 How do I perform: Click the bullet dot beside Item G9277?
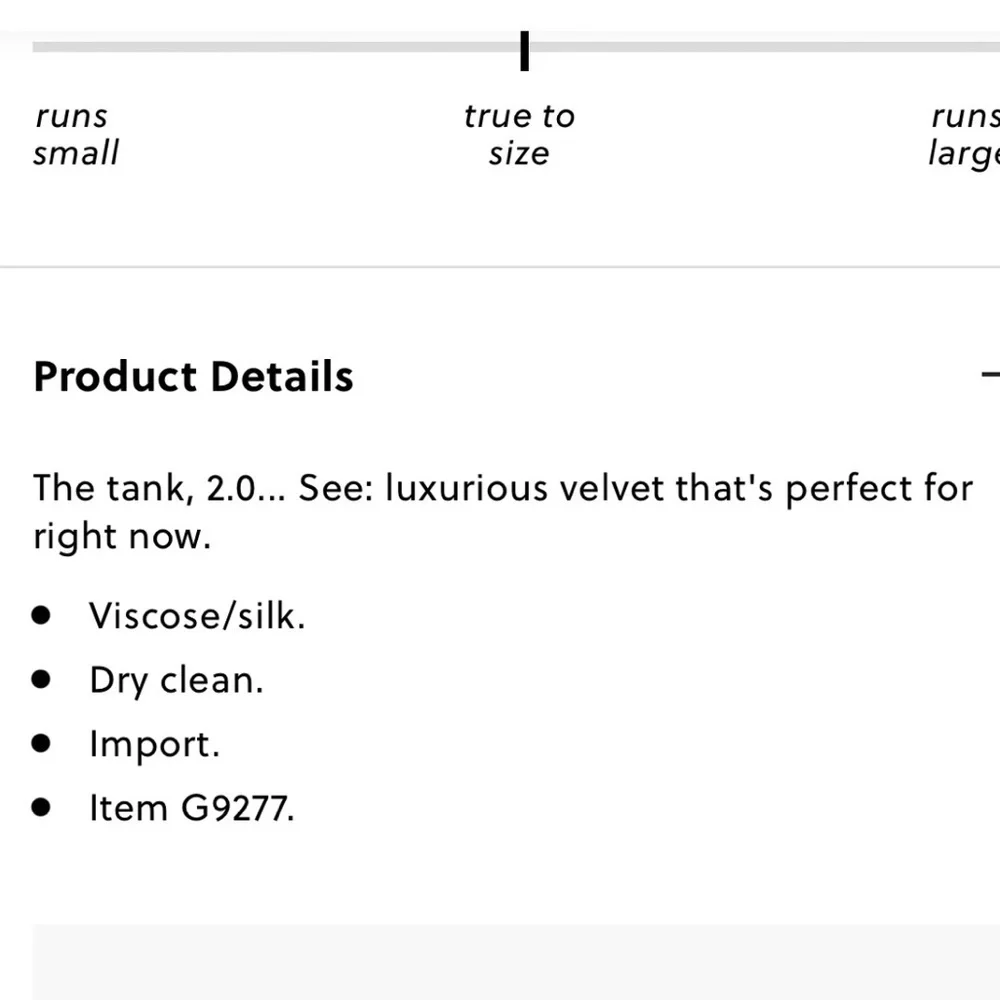click(41, 807)
